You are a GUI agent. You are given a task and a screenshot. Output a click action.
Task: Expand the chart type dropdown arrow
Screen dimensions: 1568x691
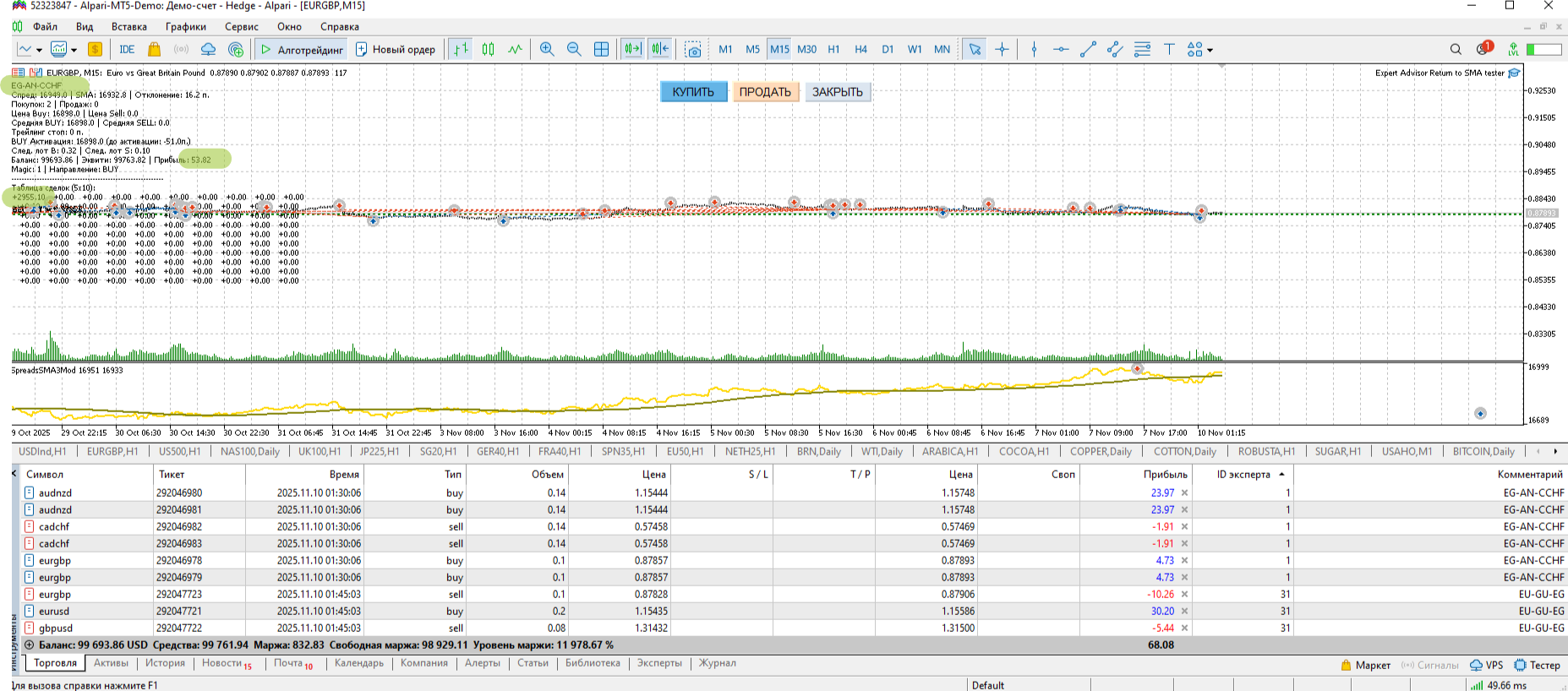39,50
